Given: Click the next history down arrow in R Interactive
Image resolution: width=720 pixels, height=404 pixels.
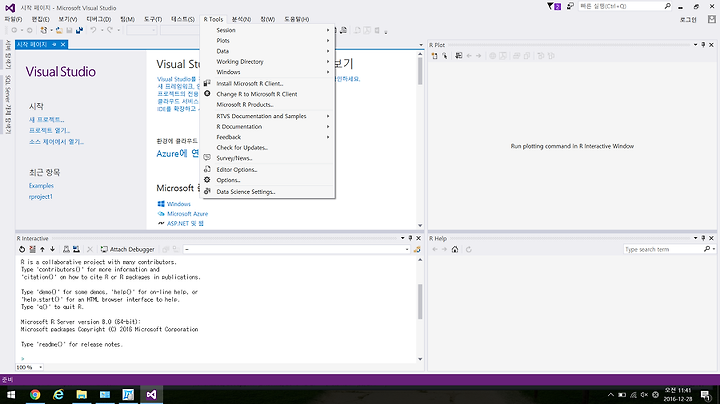Looking at the screenshot, I should point(52,249).
